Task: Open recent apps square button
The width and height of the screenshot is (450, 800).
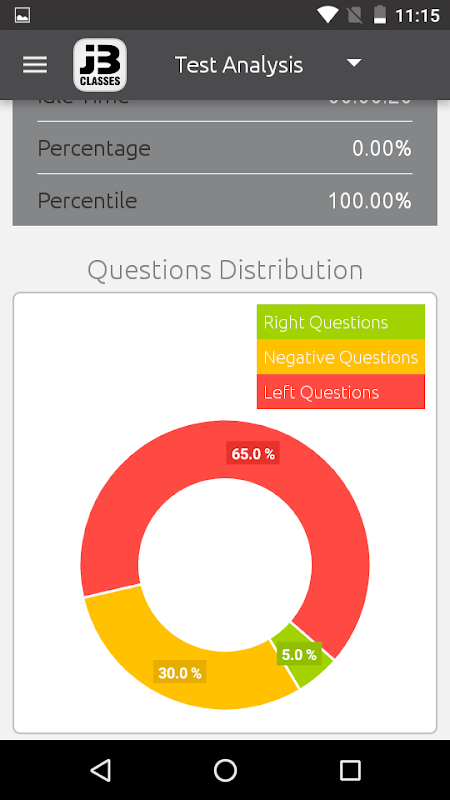Action: pyautogui.click(x=350, y=770)
